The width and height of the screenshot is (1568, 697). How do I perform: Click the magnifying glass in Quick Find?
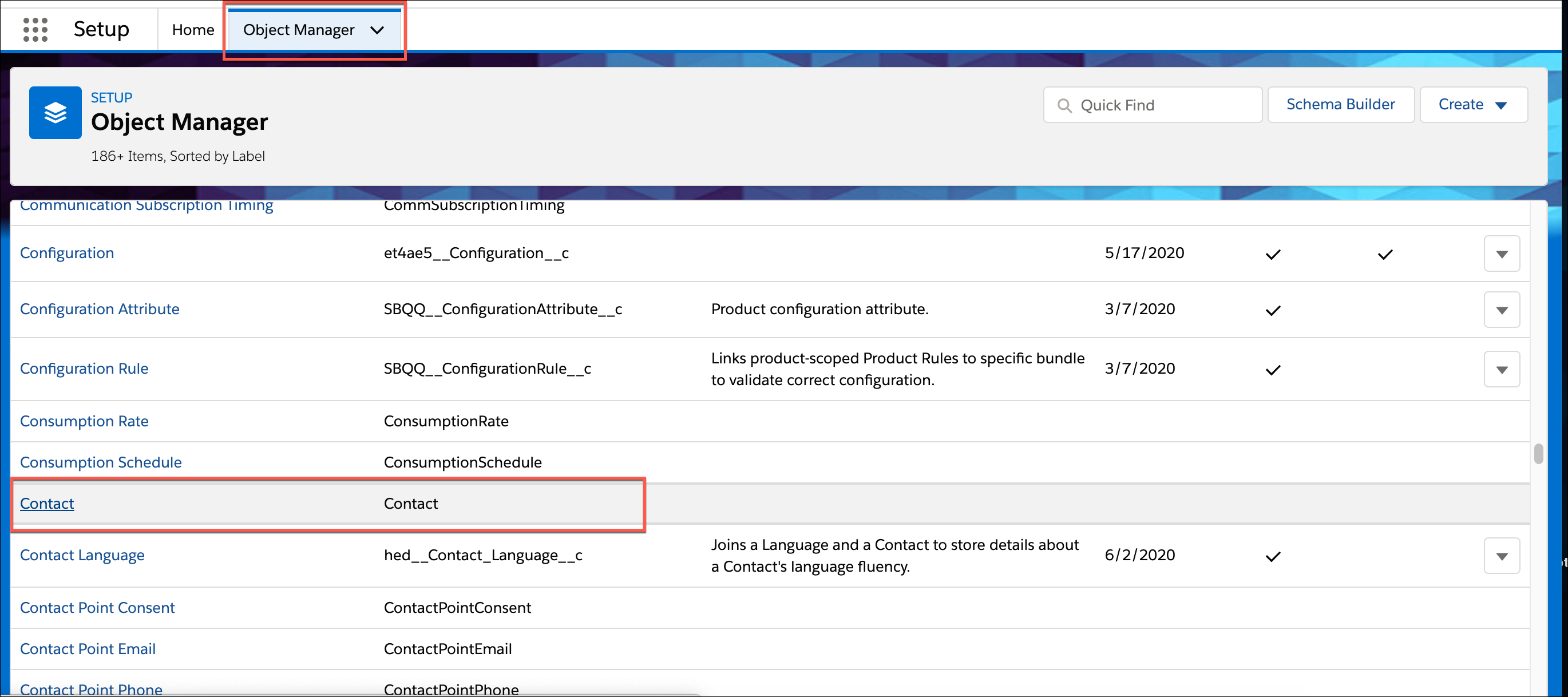1064,105
